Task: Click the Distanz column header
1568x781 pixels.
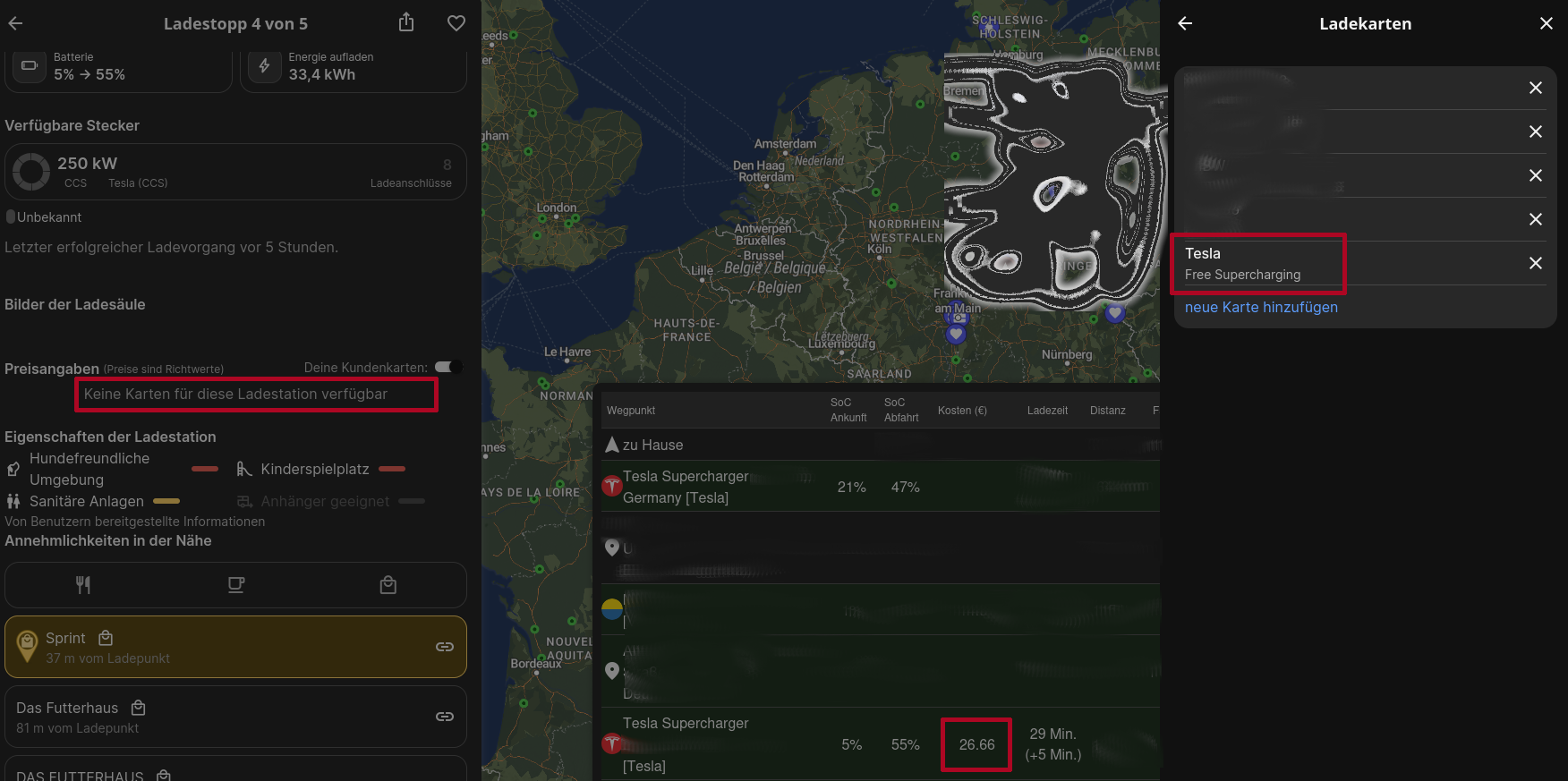Action: pos(1108,411)
